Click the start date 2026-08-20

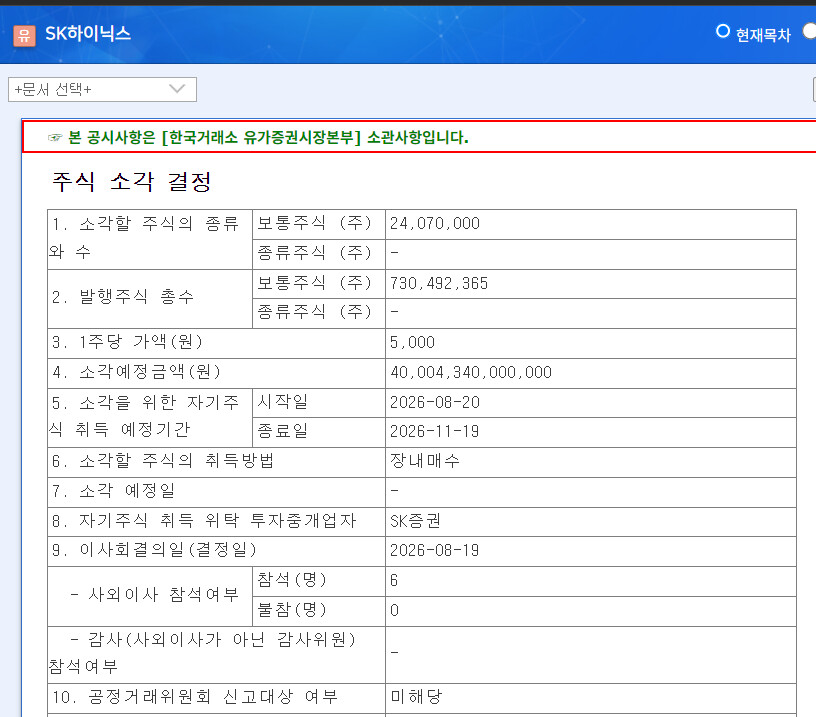(435, 402)
